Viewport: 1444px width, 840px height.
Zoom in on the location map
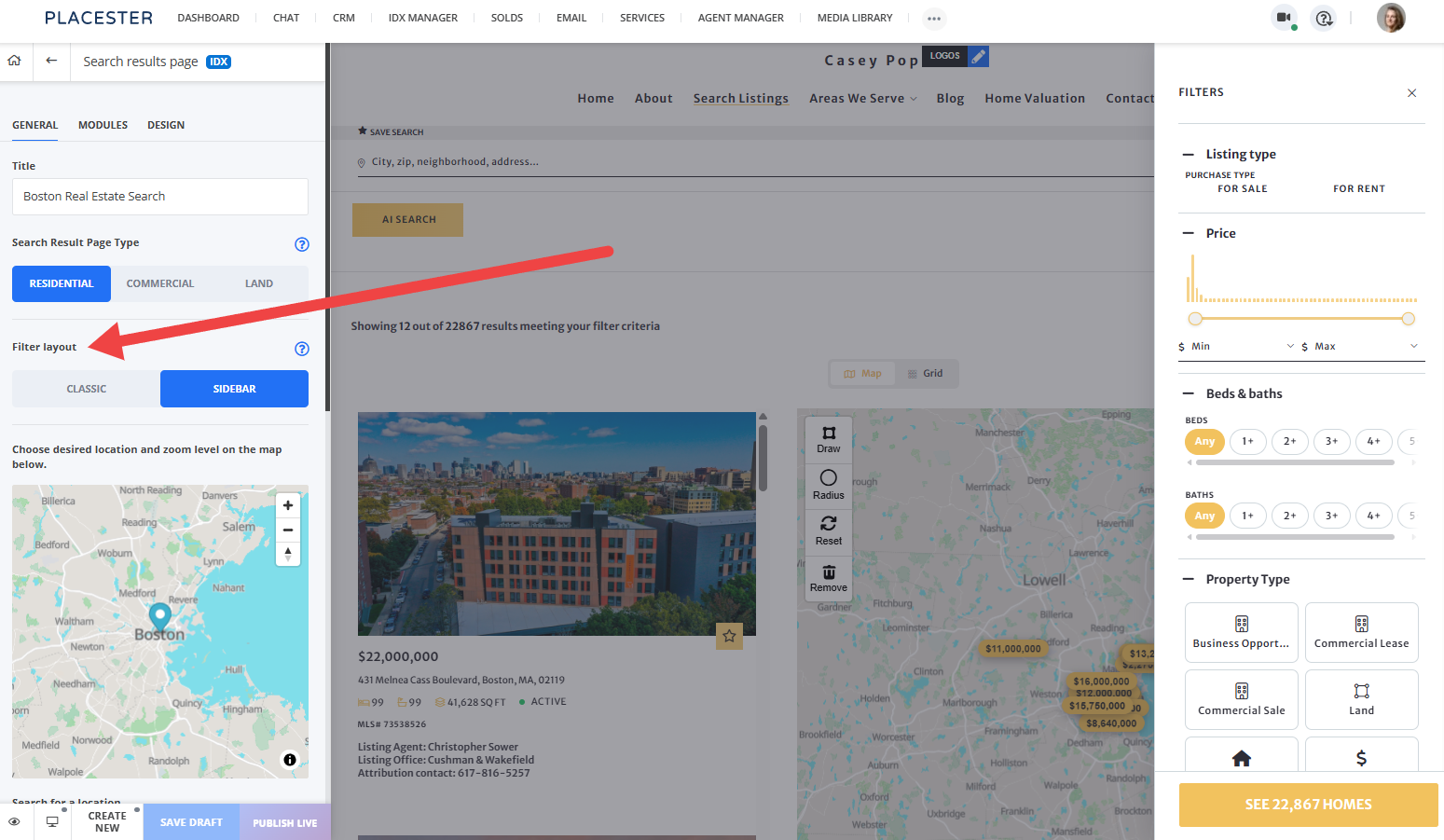coord(288,505)
